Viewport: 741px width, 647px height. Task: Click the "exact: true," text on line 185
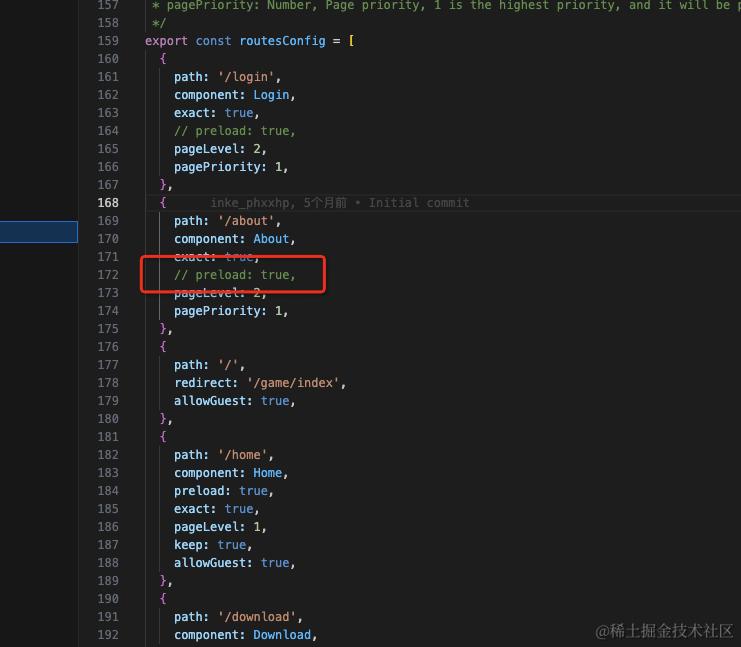coord(216,509)
